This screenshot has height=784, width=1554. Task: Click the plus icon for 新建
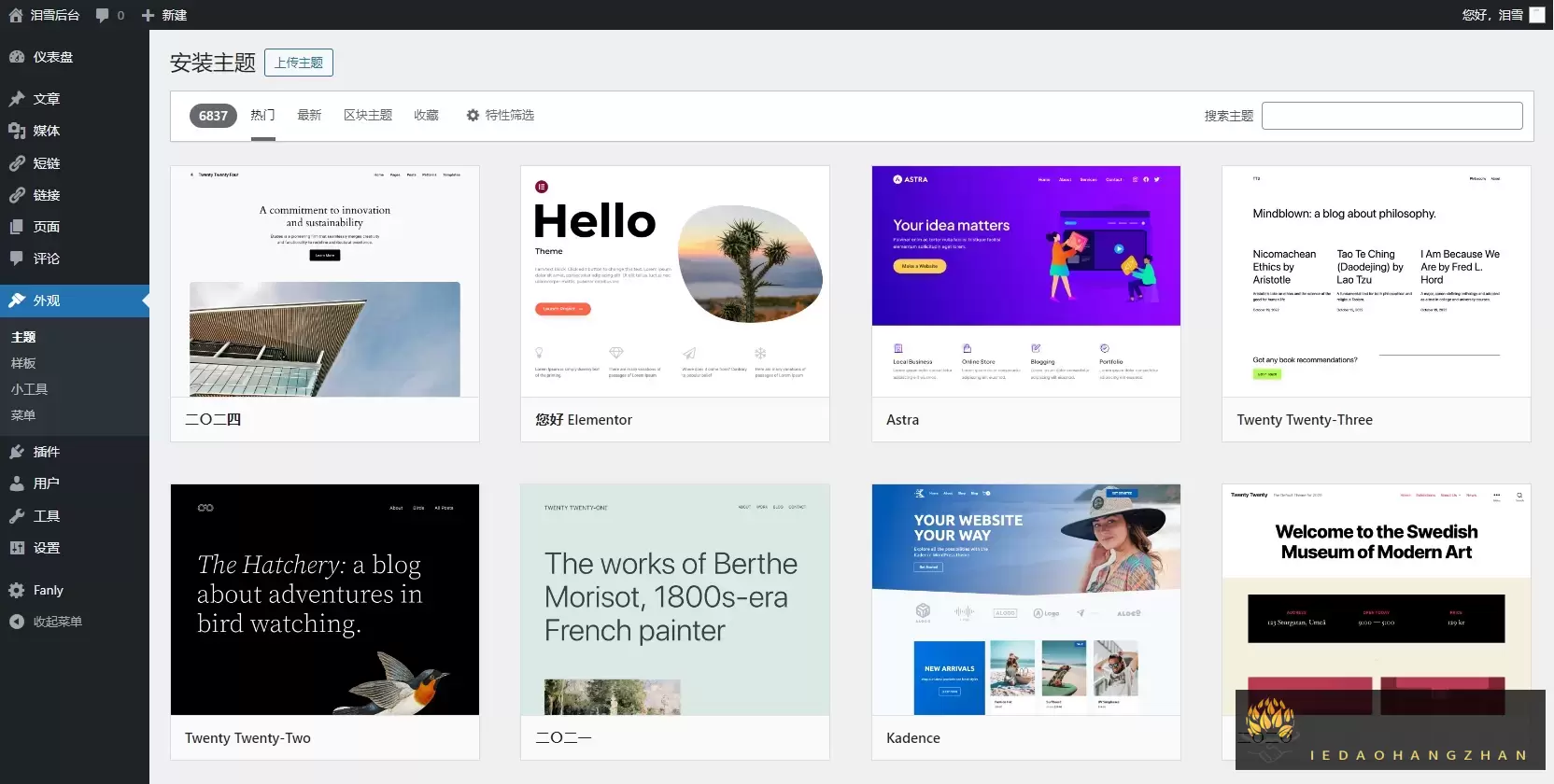148,15
